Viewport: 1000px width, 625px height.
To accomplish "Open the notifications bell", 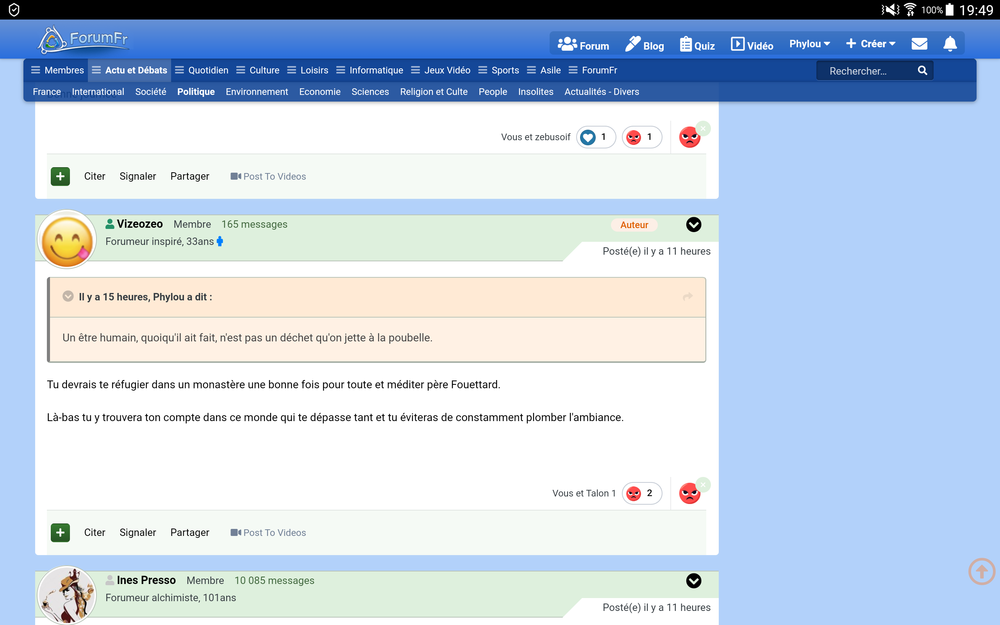I will pyautogui.click(x=950, y=43).
